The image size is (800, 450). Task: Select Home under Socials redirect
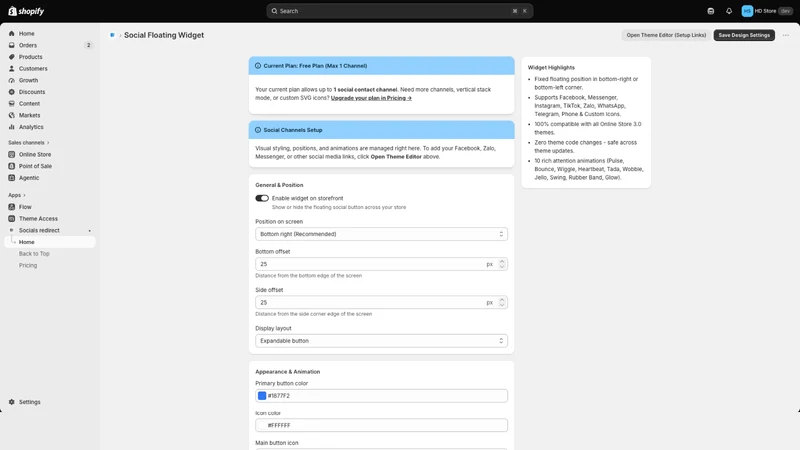point(50,242)
